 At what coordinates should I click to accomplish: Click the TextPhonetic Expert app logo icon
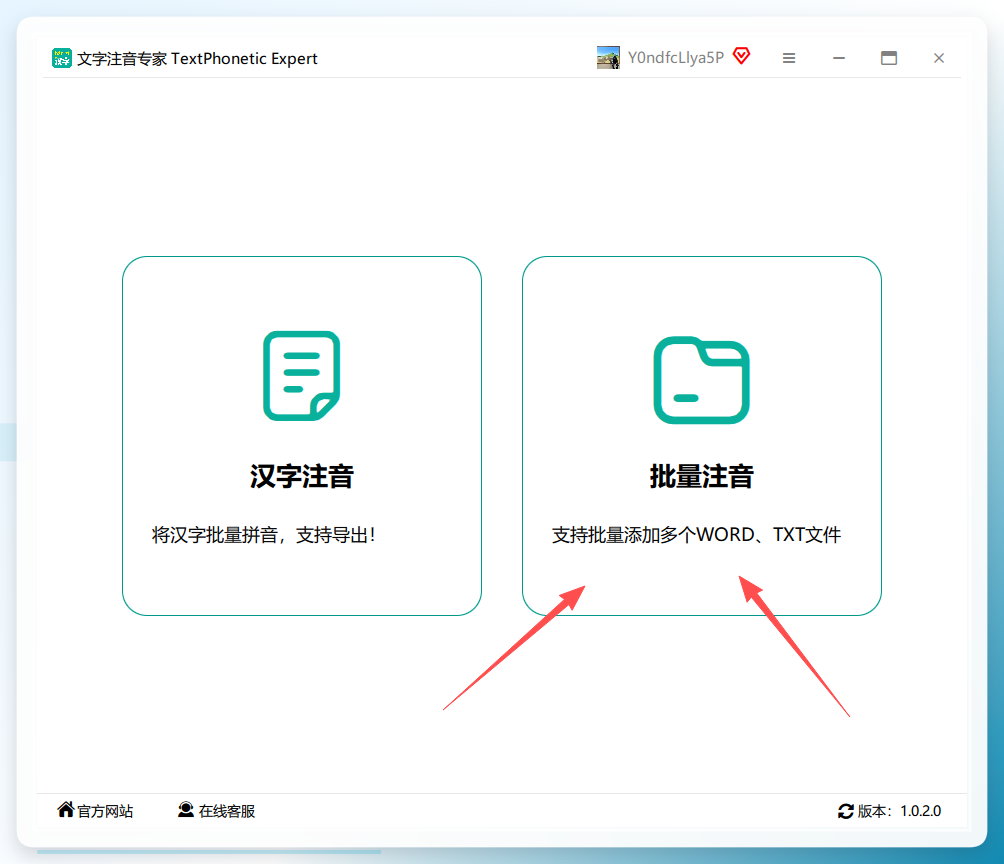pyautogui.click(x=61, y=58)
